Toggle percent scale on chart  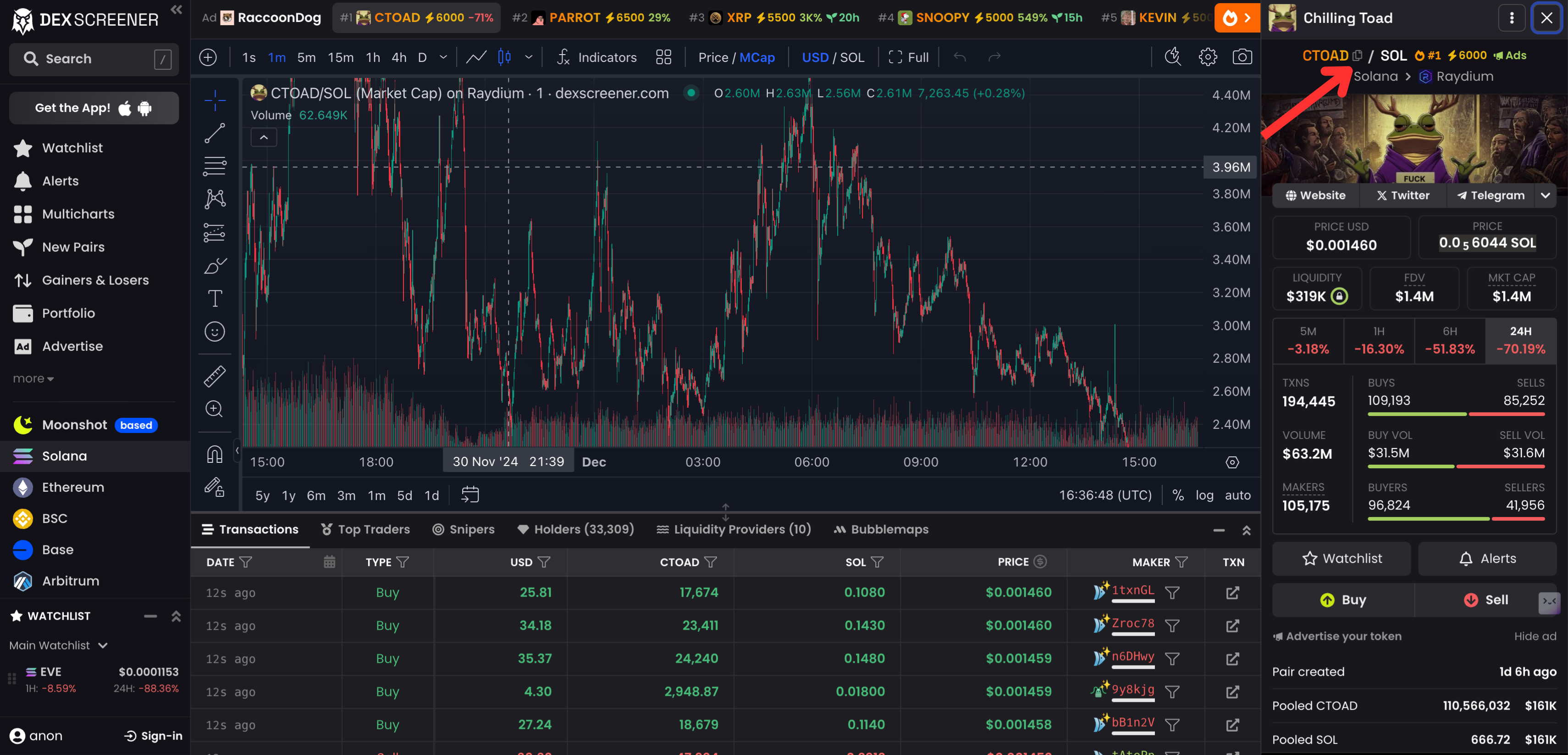[x=1178, y=495]
